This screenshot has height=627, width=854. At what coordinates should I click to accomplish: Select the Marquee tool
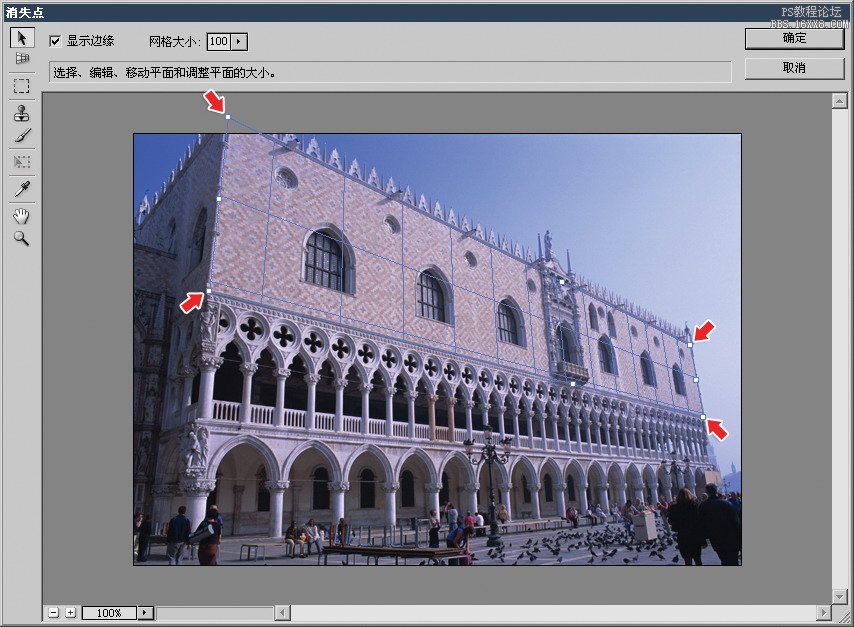(22, 86)
